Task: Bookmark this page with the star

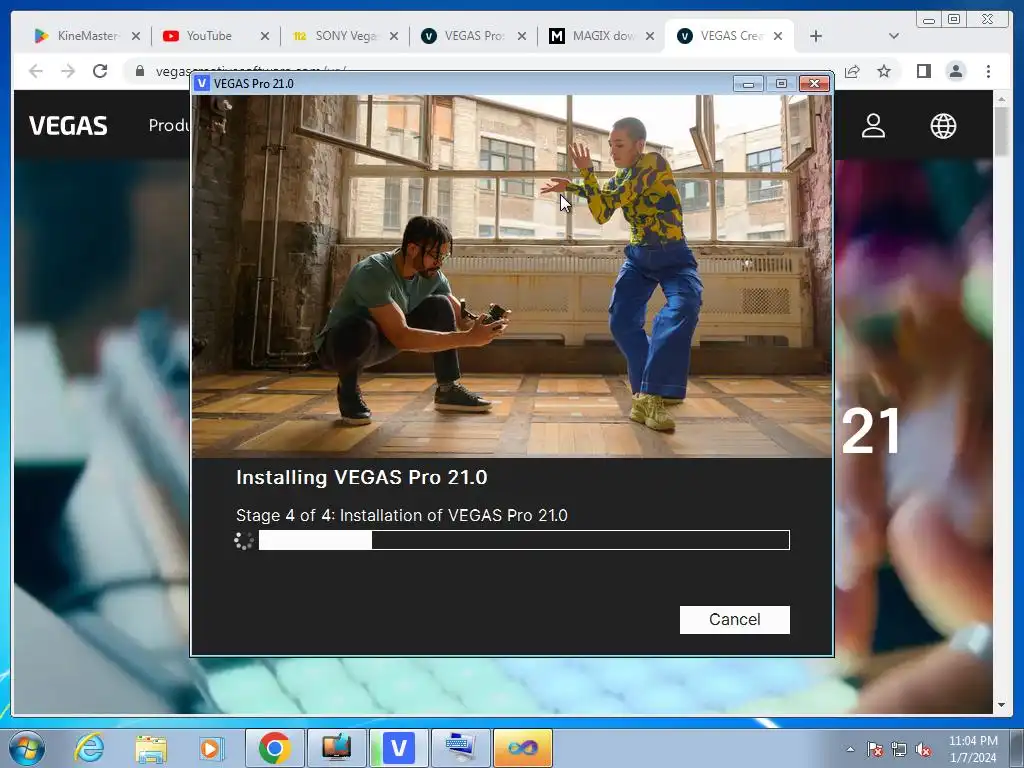Action: (884, 71)
